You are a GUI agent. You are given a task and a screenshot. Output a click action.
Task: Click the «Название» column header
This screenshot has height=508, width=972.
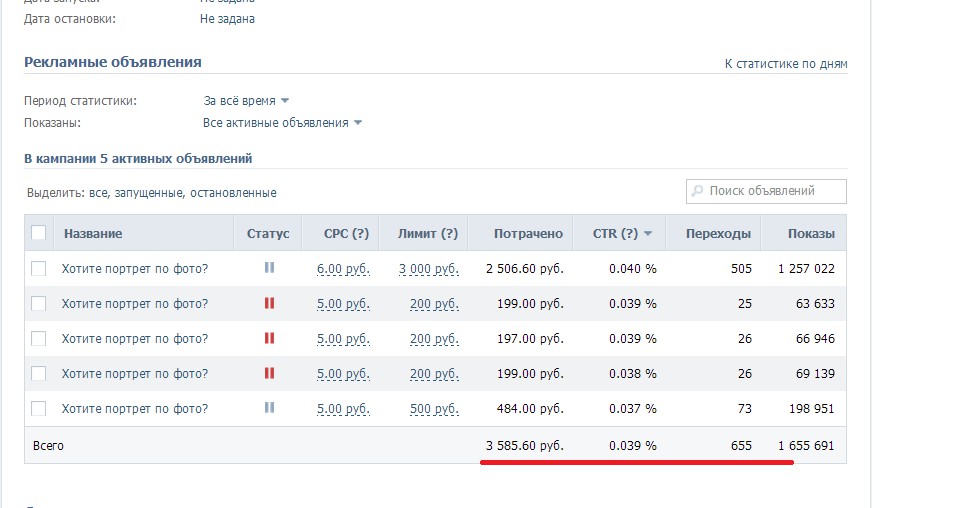click(93, 233)
